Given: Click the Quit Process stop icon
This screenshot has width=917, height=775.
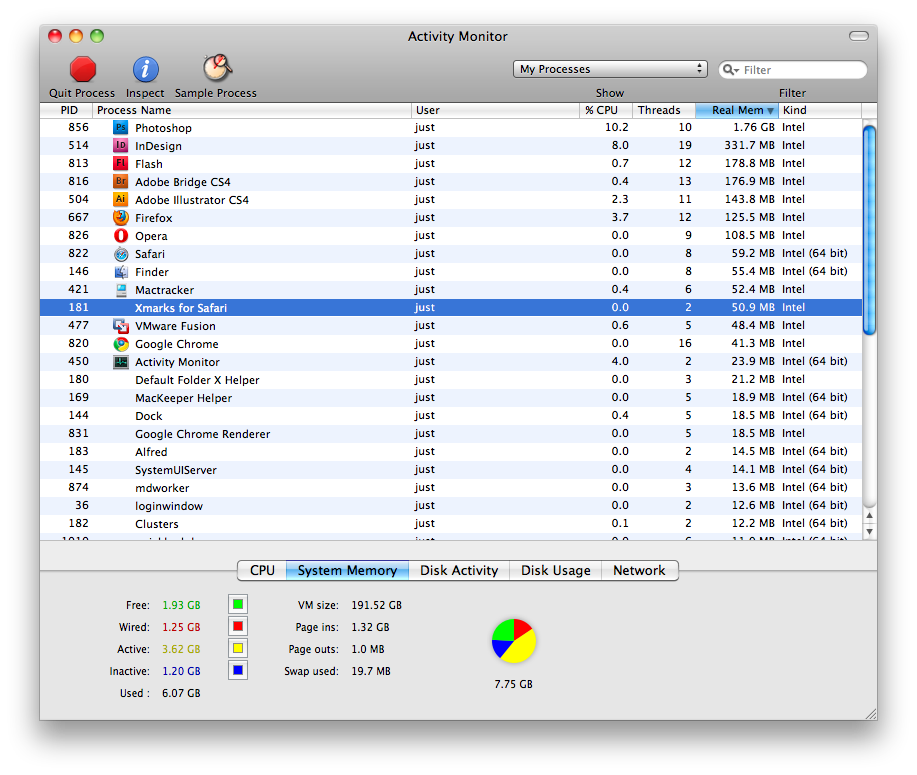Looking at the screenshot, I should click(82, 70).
